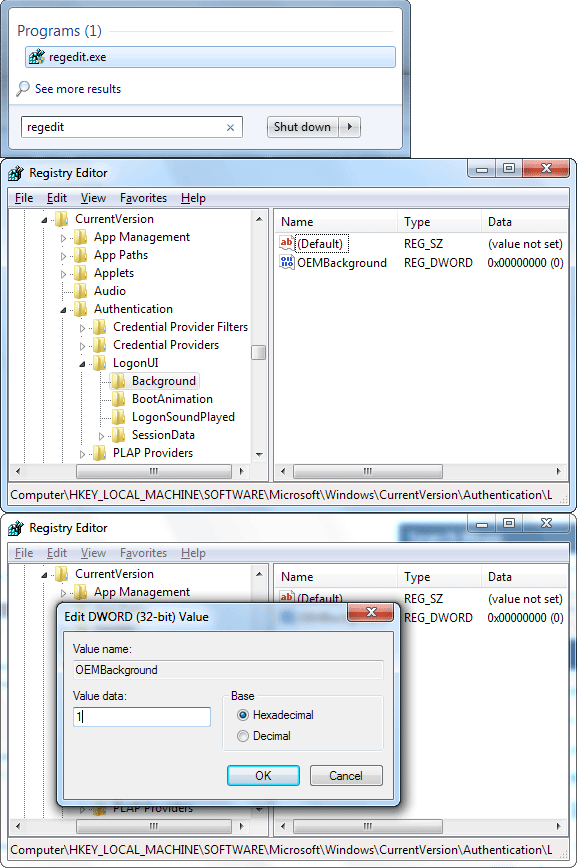Collapse the LogonUI node in upper tree
577x868 pixels.
pyautogui.click(x=82, y=364)
